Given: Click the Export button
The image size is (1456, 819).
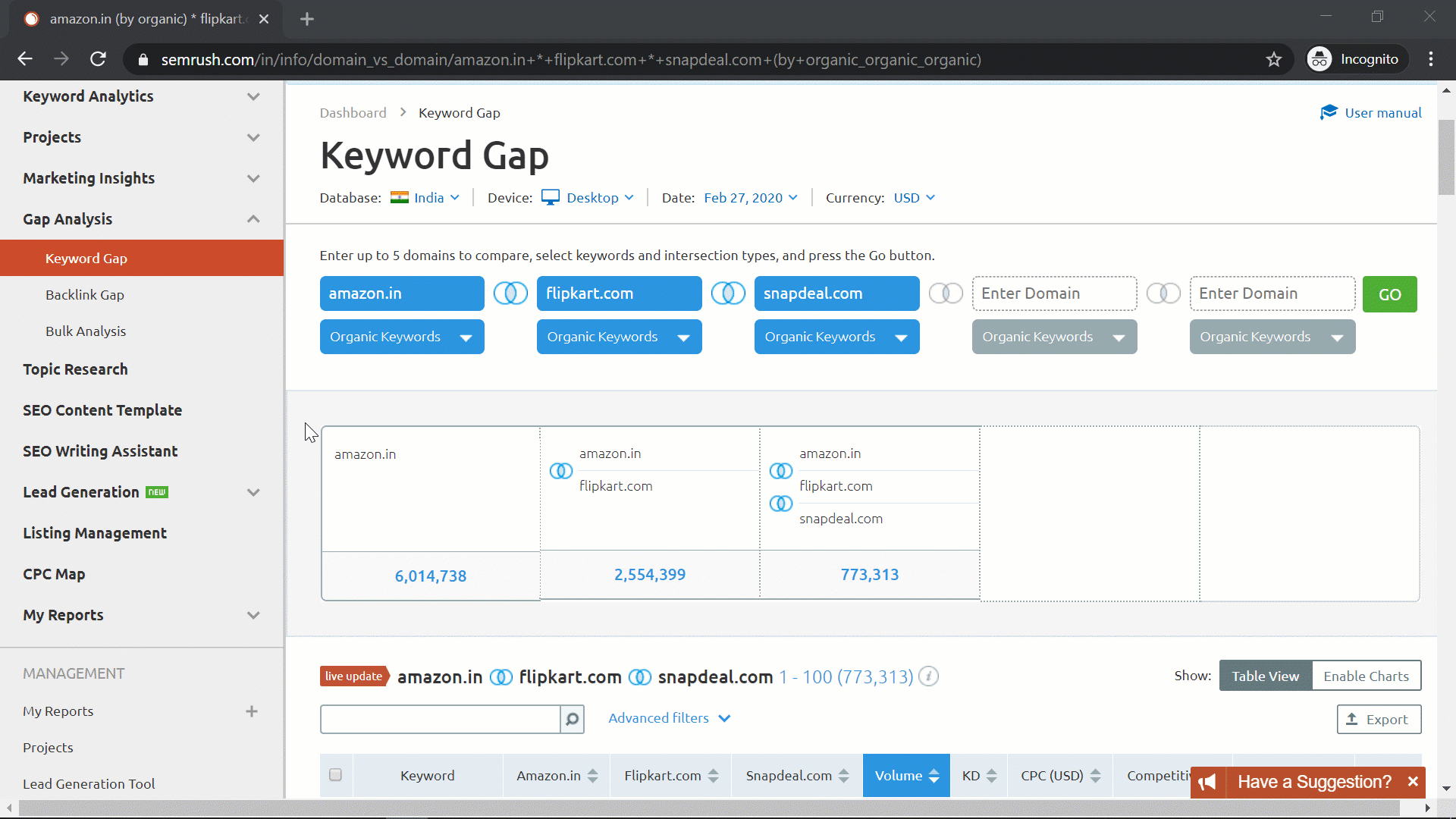Looking at the screenshot, I should coord(1379,720).
